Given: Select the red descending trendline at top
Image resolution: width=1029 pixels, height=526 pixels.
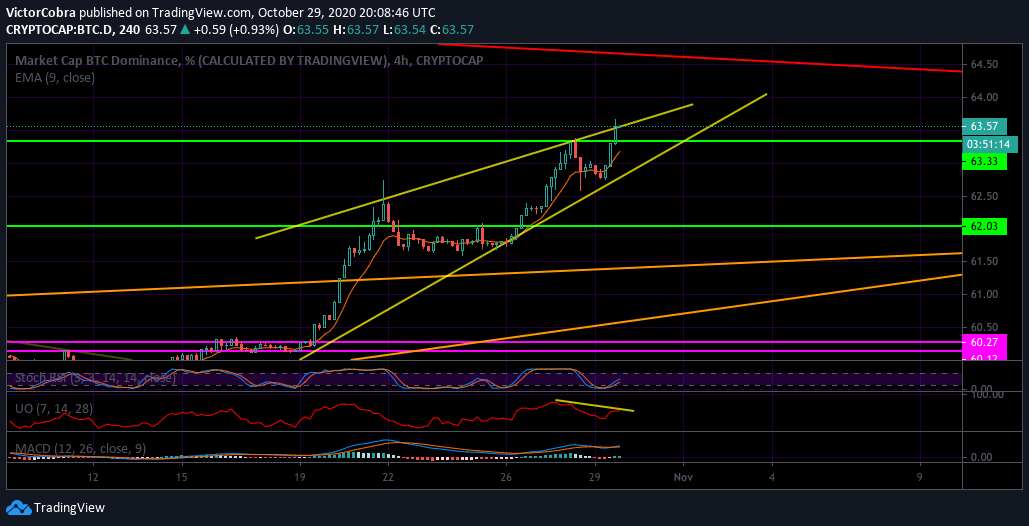Looking at the screenshot, I should [x=700, y=58].
